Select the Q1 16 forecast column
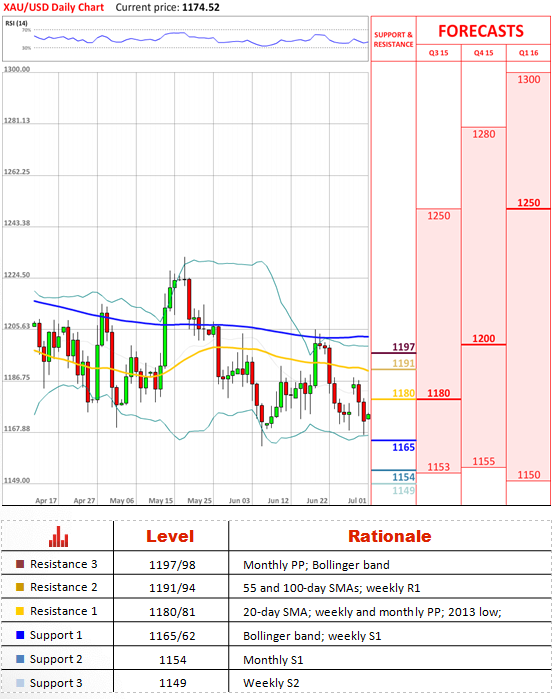Viewport: 555px width, 699px height. coord(529,53)
